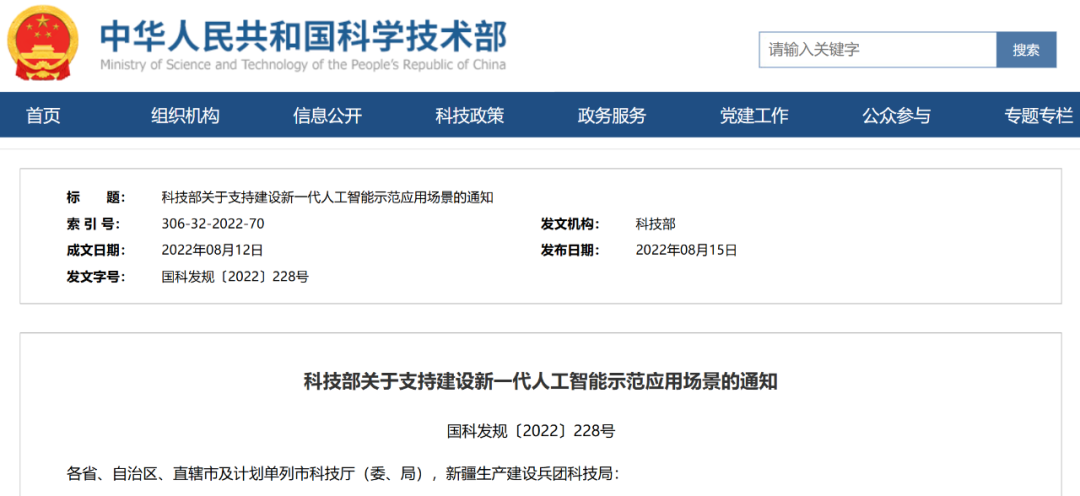The height and width of the screenshot is (496, 1080).
Task: Click the 发布日期 value 2022年08月15日
Action: [x=686, y=250]
